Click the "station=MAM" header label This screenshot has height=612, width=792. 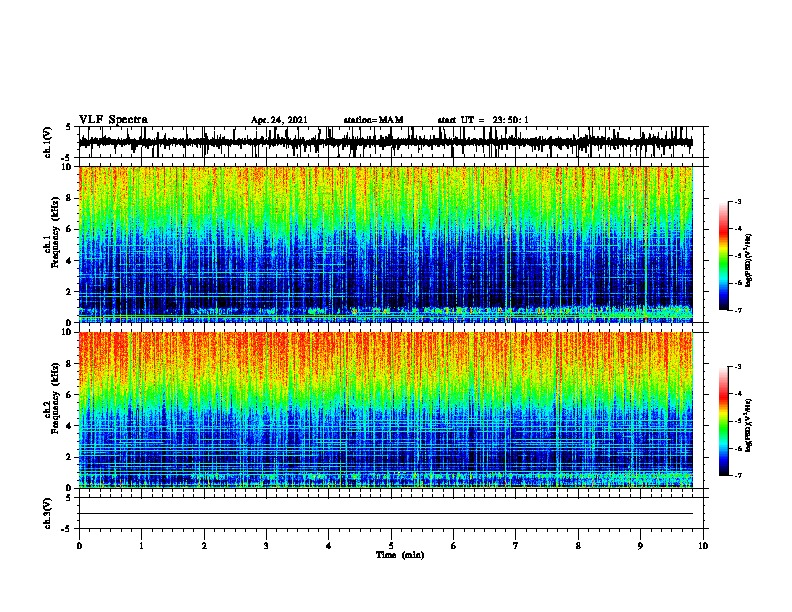[x=373, y=120]
